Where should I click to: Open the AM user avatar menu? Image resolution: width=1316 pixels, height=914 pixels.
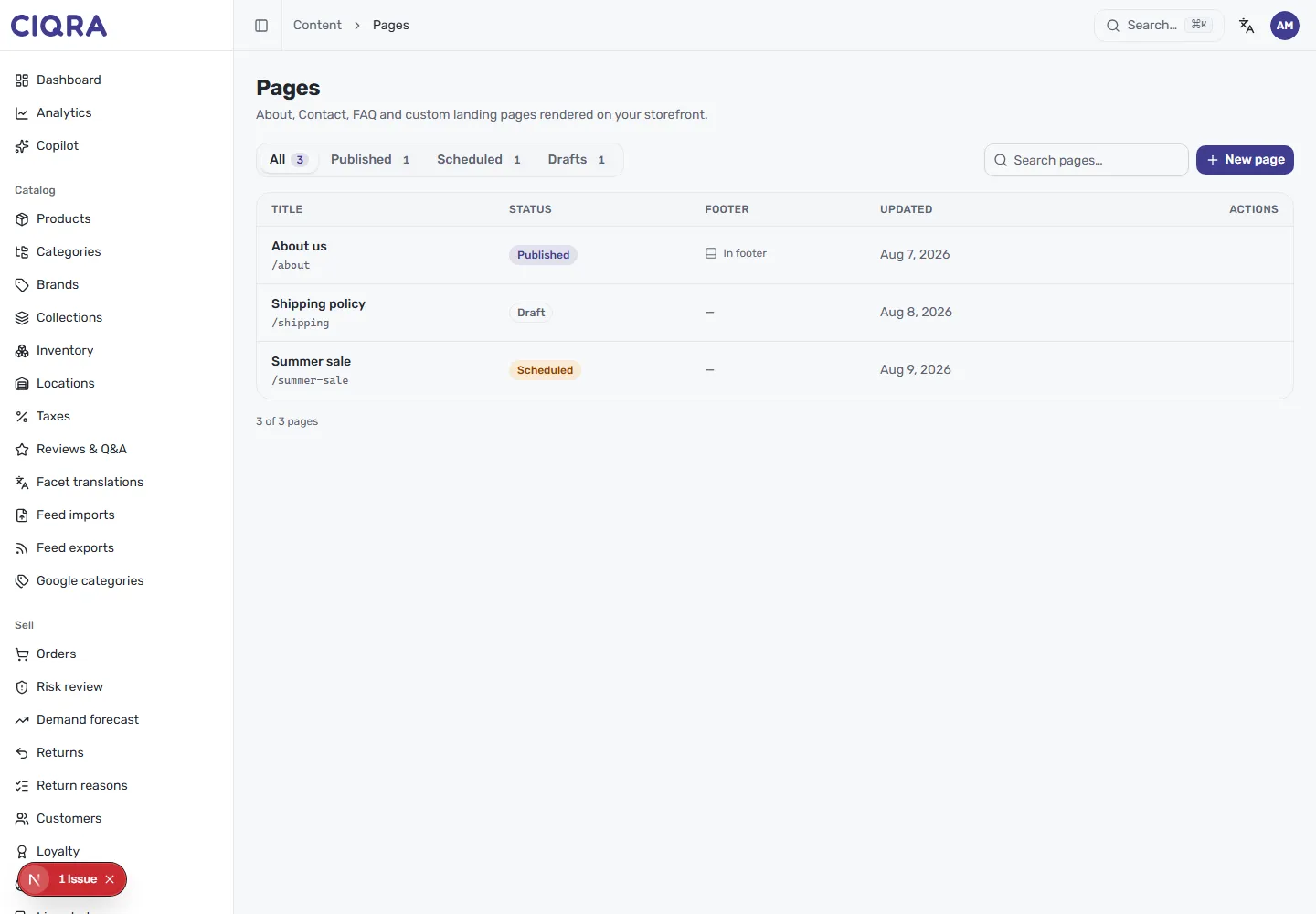(1285, 26)
